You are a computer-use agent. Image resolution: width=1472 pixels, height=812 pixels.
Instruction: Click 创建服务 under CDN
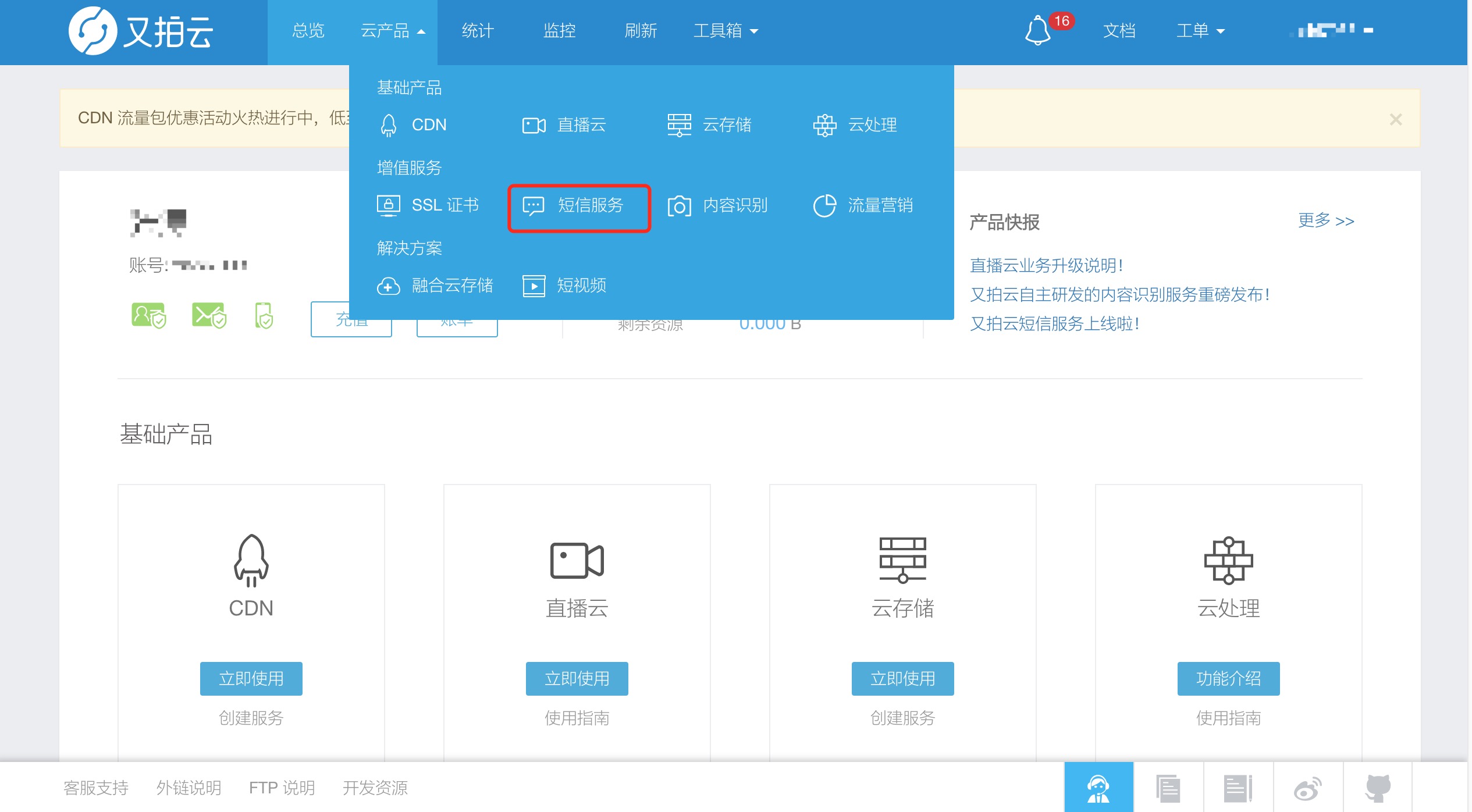pyautogui.click(x=251, y=718)
